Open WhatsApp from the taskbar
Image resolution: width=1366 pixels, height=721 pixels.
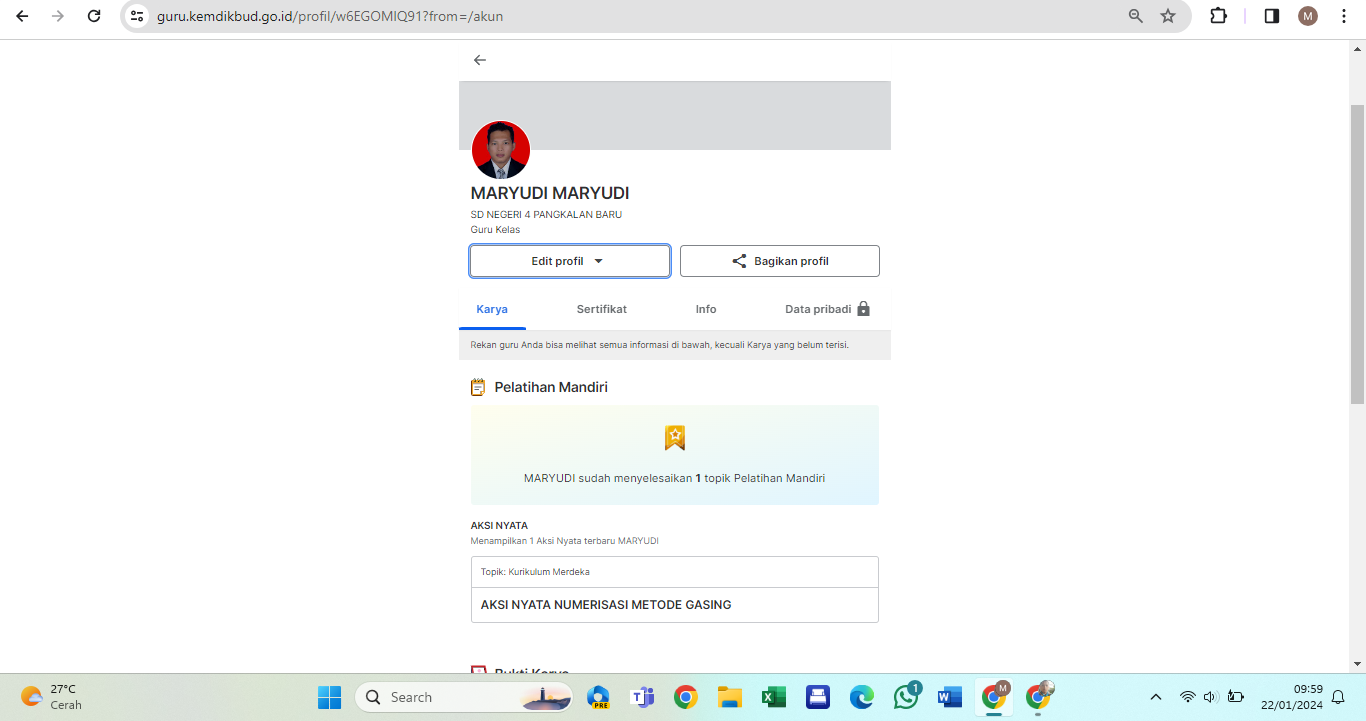[907, 696]
